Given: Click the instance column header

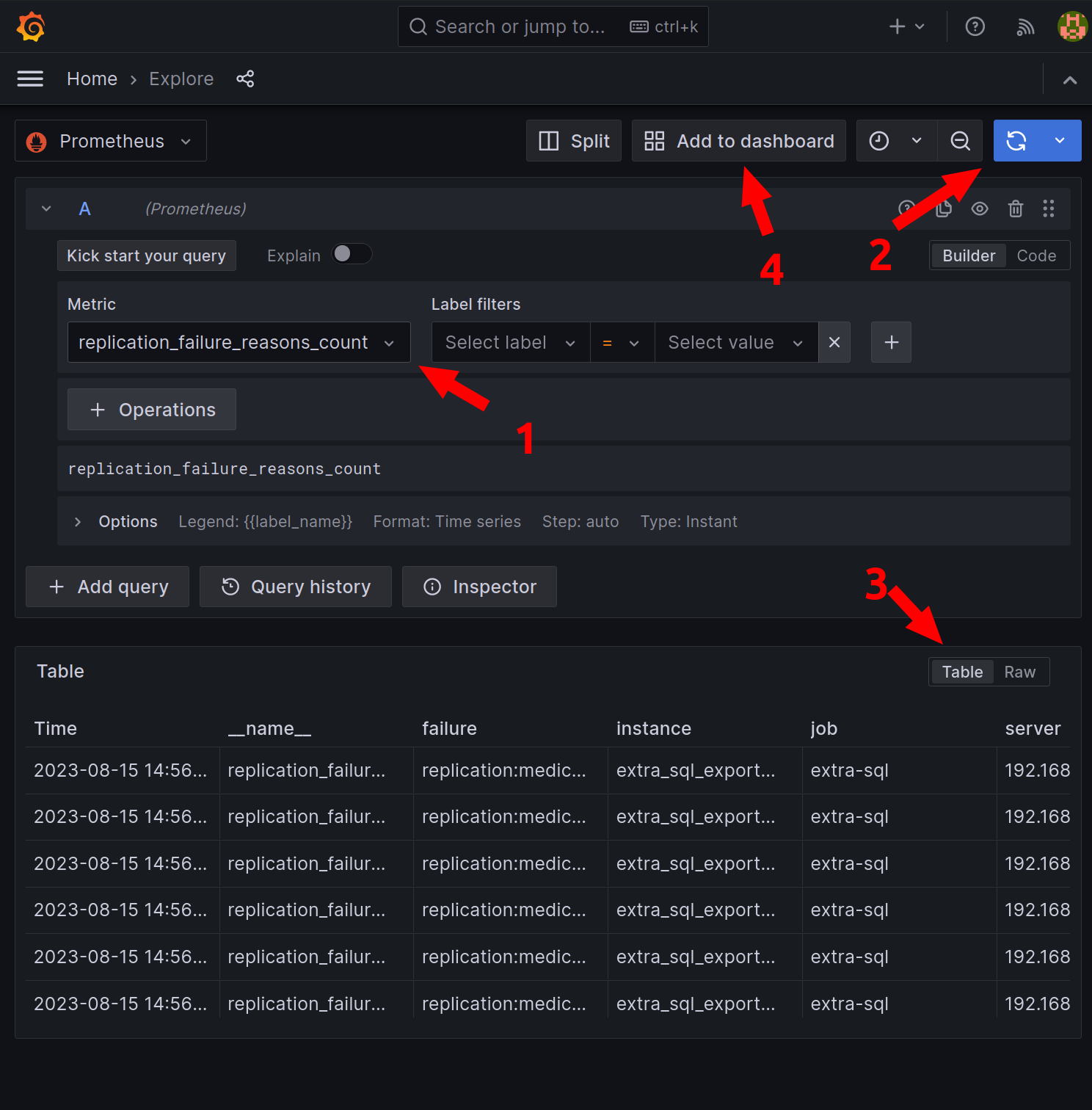Looking at the screenshot, I should pyautogui.click(x=654, y=728).
